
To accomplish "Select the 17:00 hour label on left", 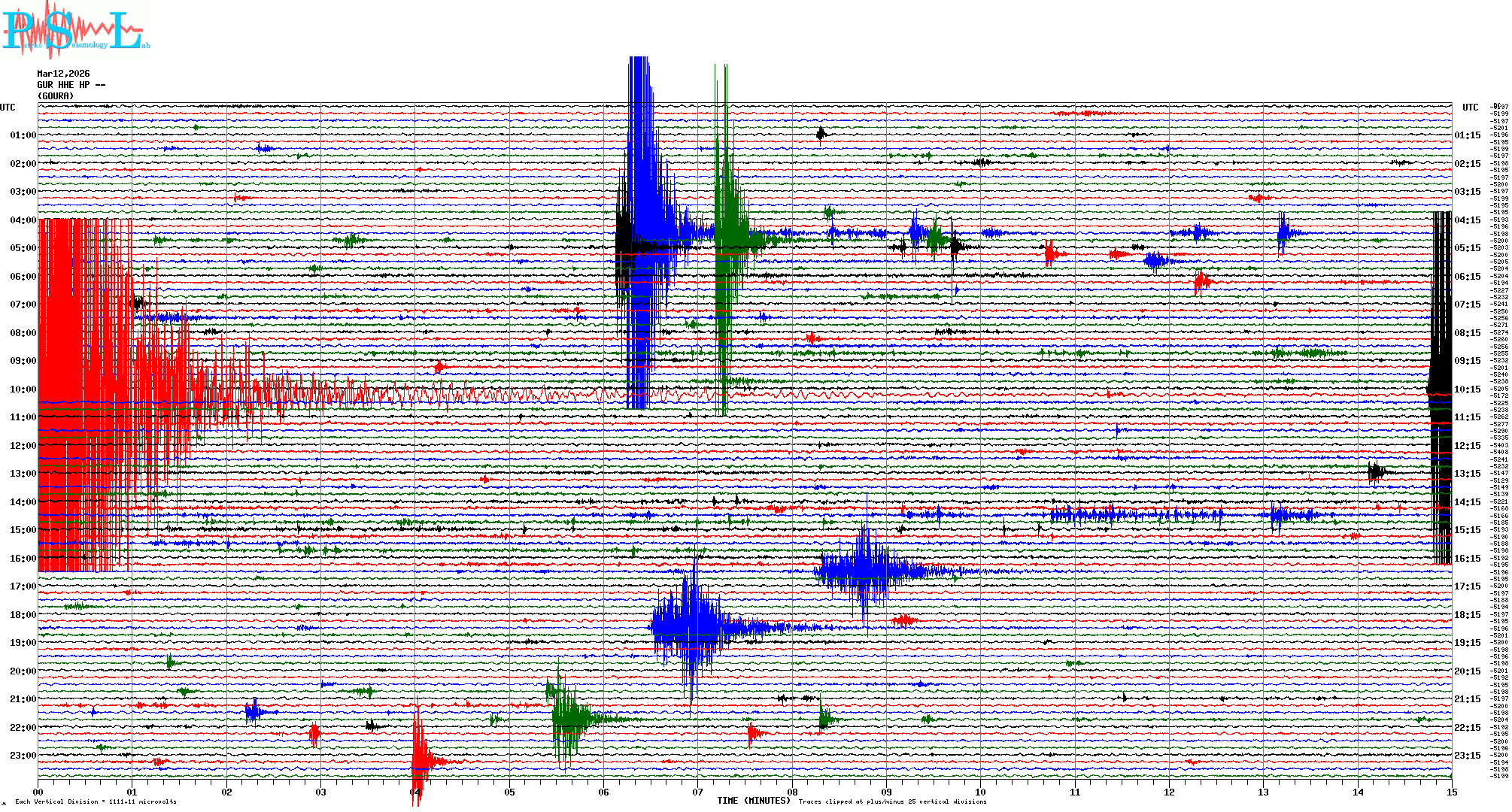I will pyautogui.click(x=23, y=586).
